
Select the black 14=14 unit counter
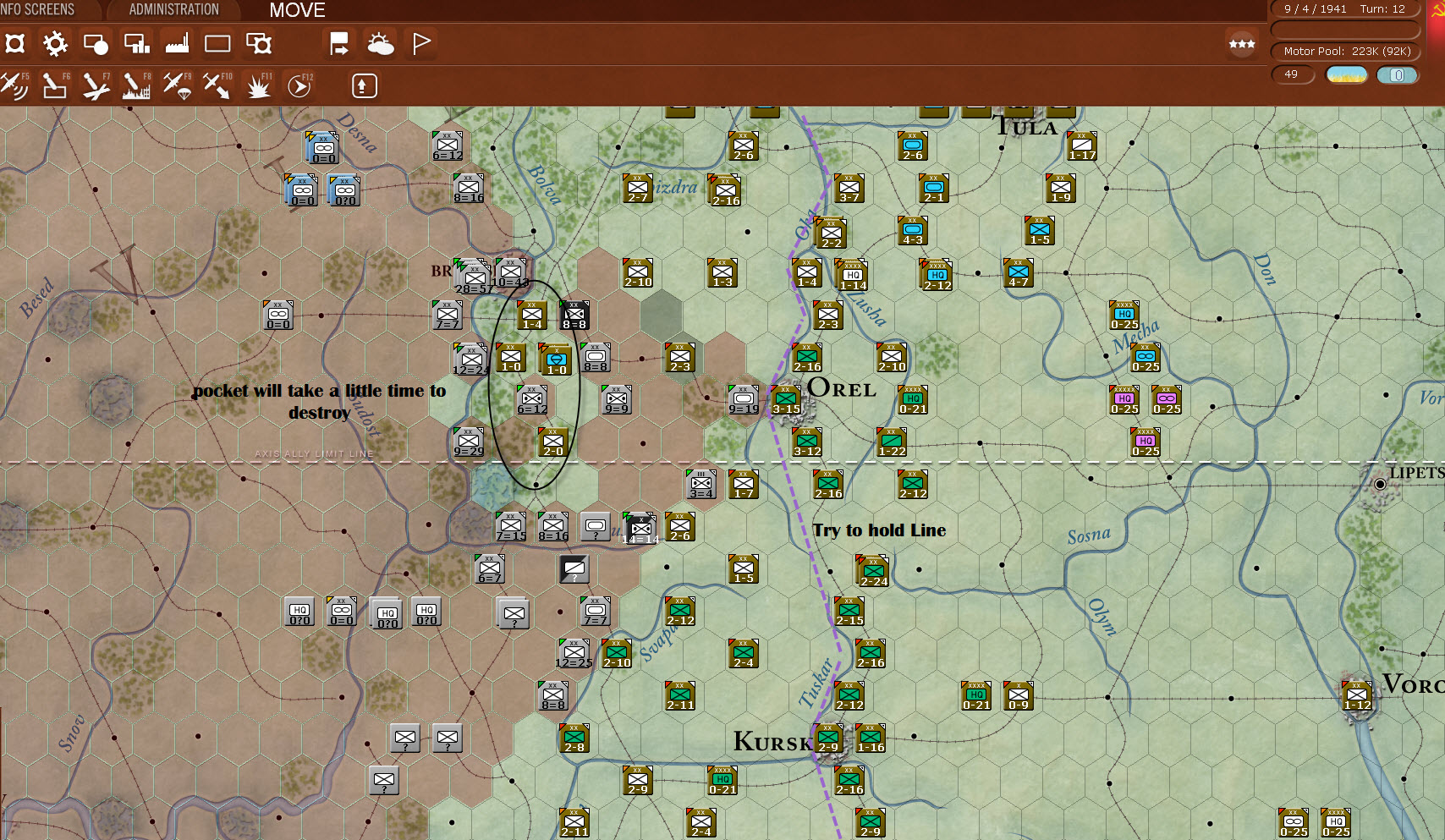pyautogui.click(x=640, y=529)
